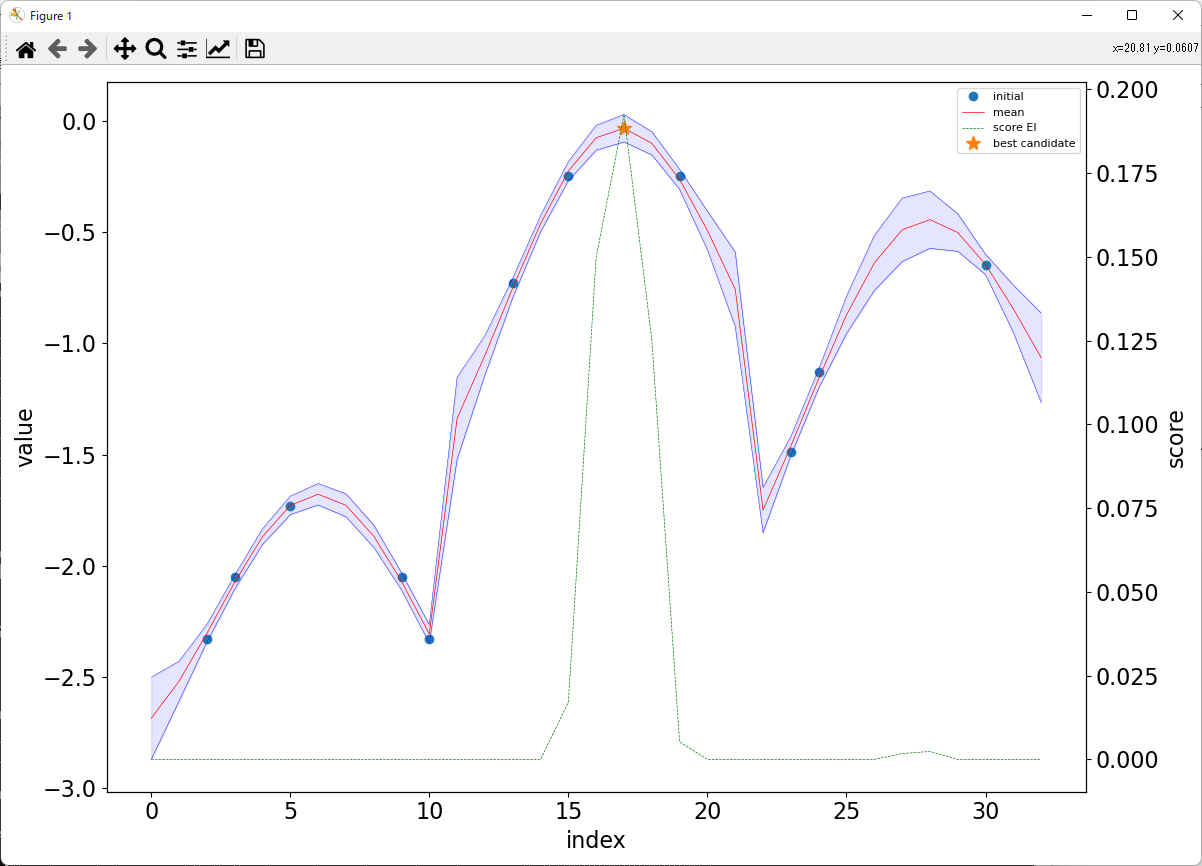Click the orange best candidate star on the plot
This screenshot has width=1202, height=866.
(624, 129)
